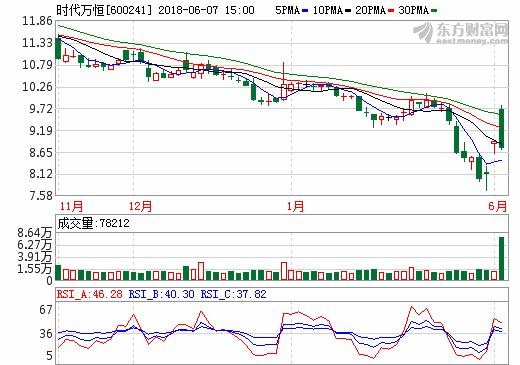Click the green 30PMA legend color swatch
520x365 pixels.
(x=434, y=11)
